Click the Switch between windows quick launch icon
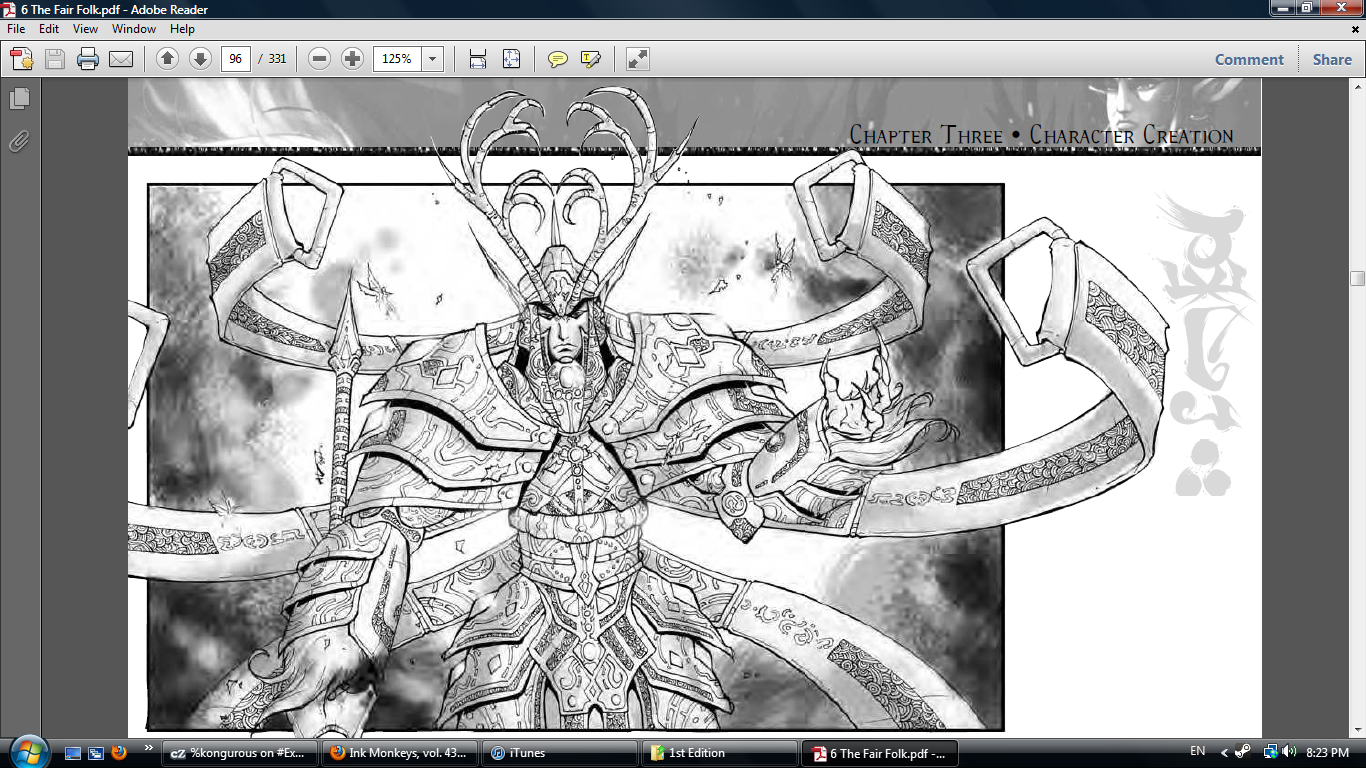 pos(96,752)
